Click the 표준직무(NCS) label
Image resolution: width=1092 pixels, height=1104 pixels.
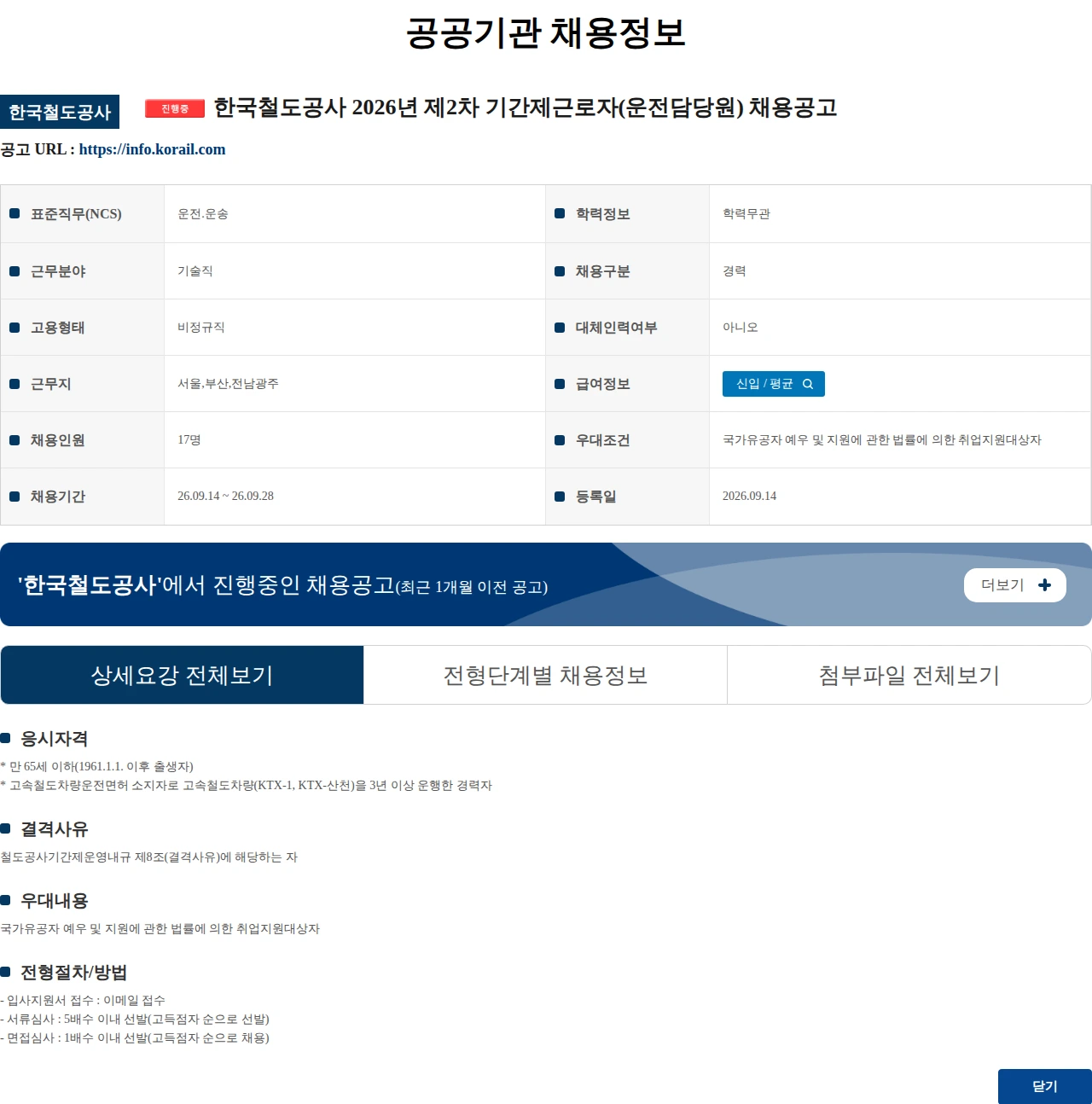tap(76, 214)
